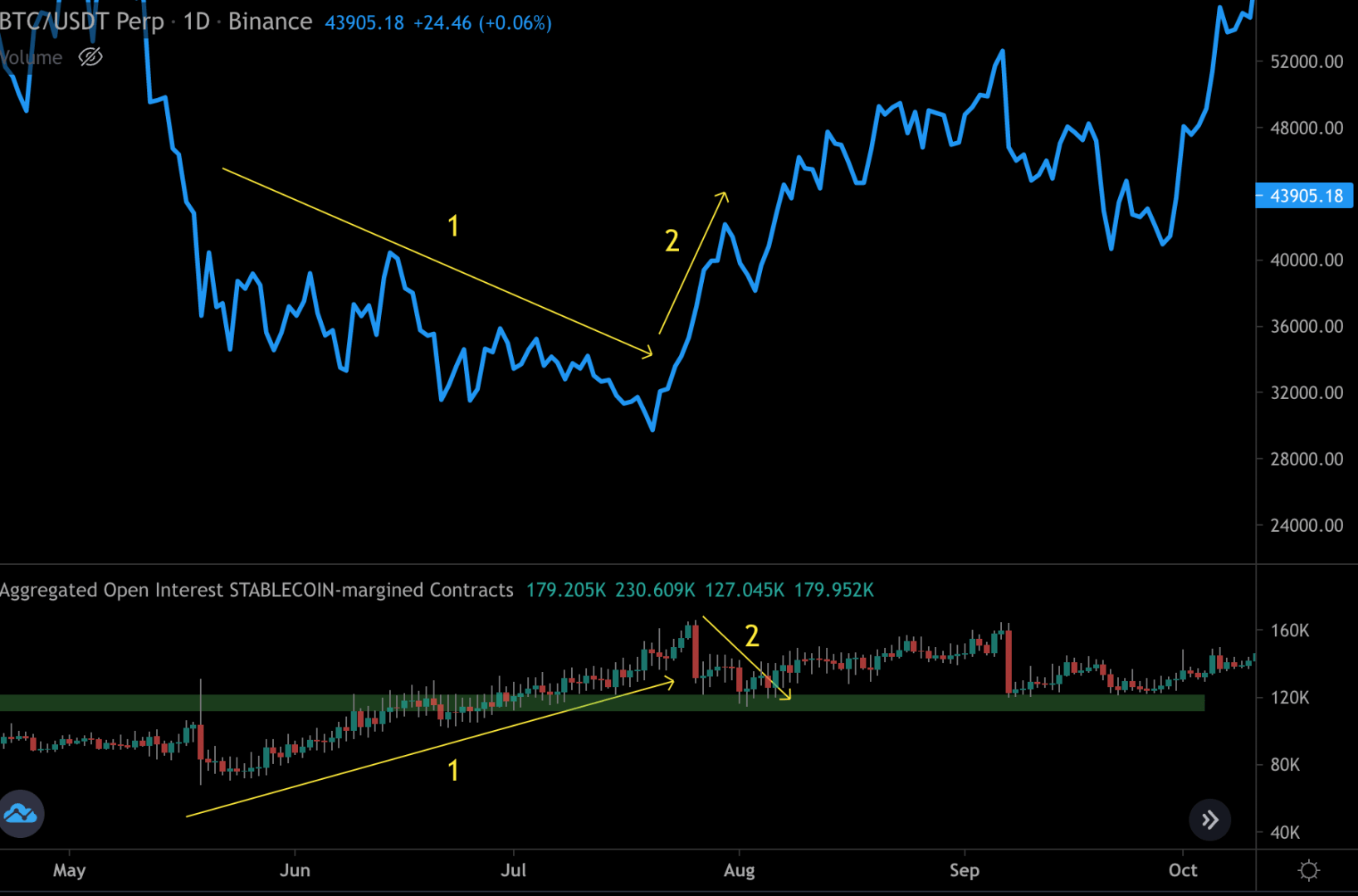The width and height of the screenshot is (1358, 896).
Task: Click the Jun label on time axis
Action: [295, 870]
